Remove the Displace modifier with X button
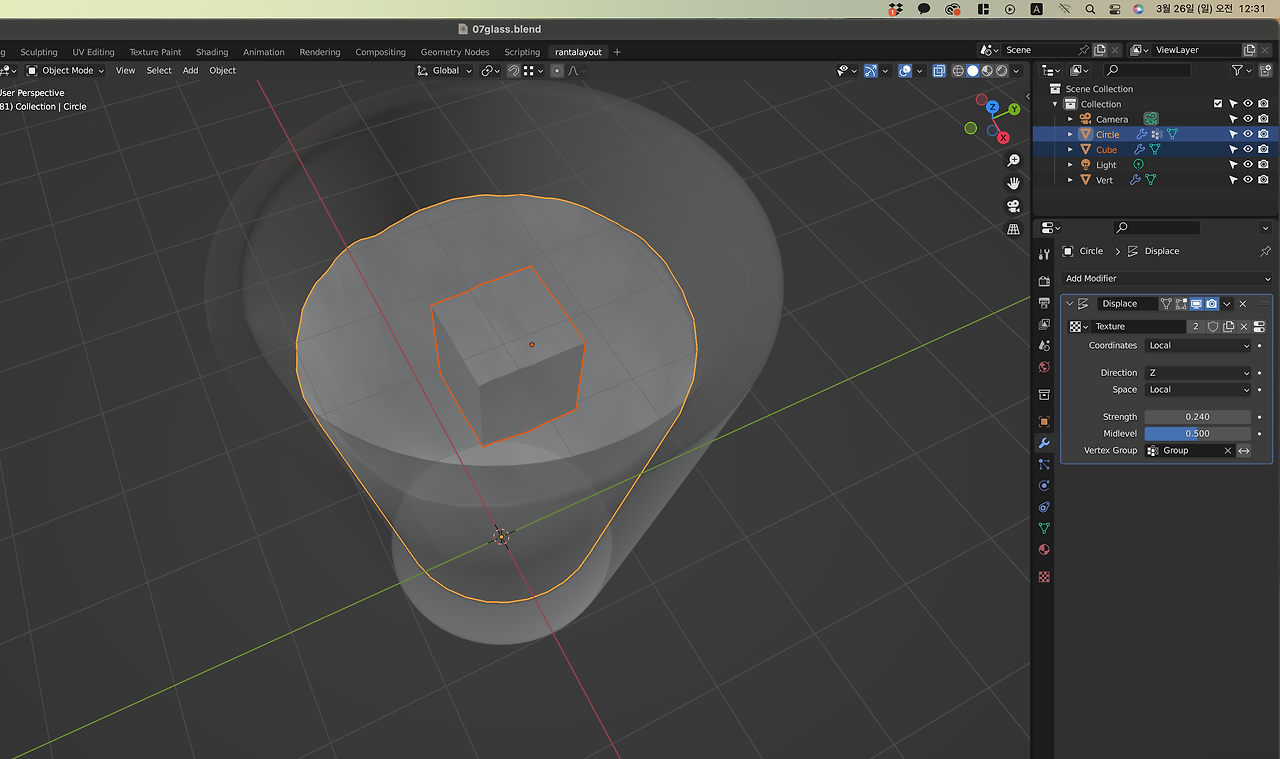 (1243, 304)
